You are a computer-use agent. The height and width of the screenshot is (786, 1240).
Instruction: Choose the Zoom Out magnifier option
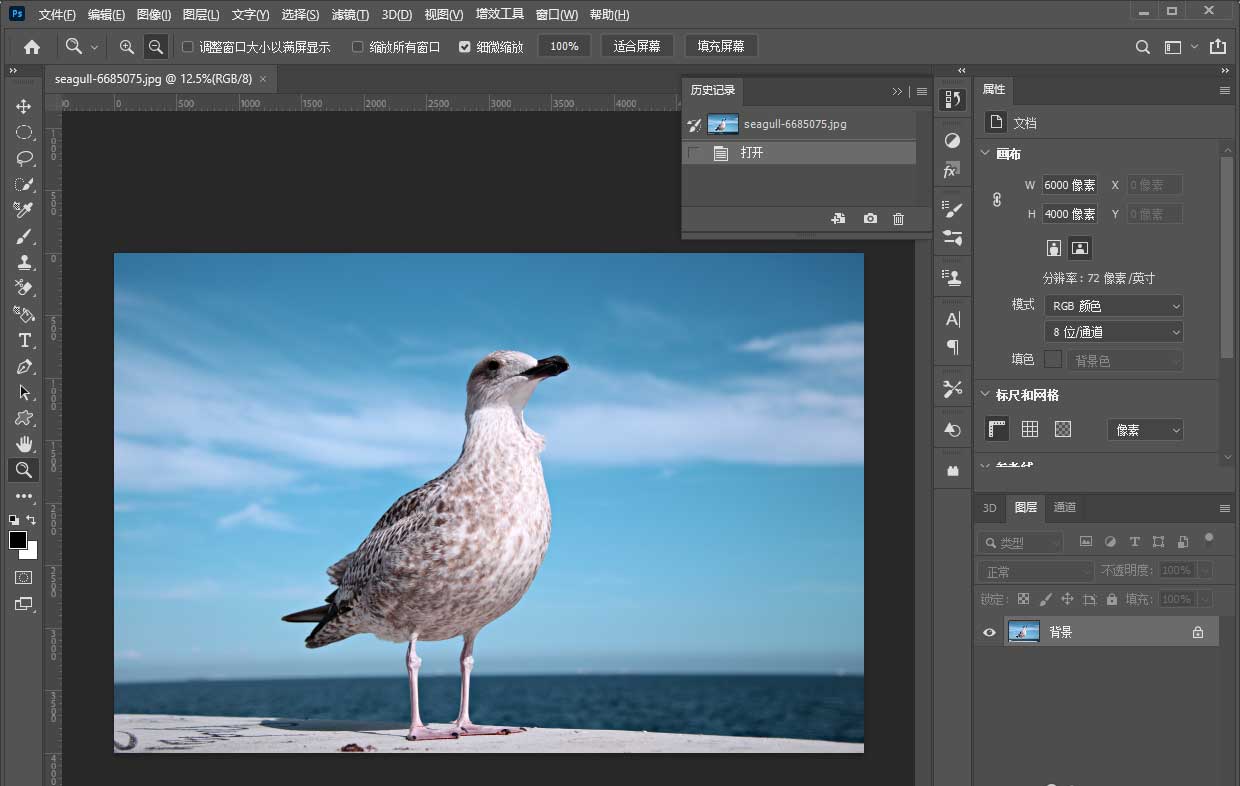pyautogui.click(x=156, y=47)
